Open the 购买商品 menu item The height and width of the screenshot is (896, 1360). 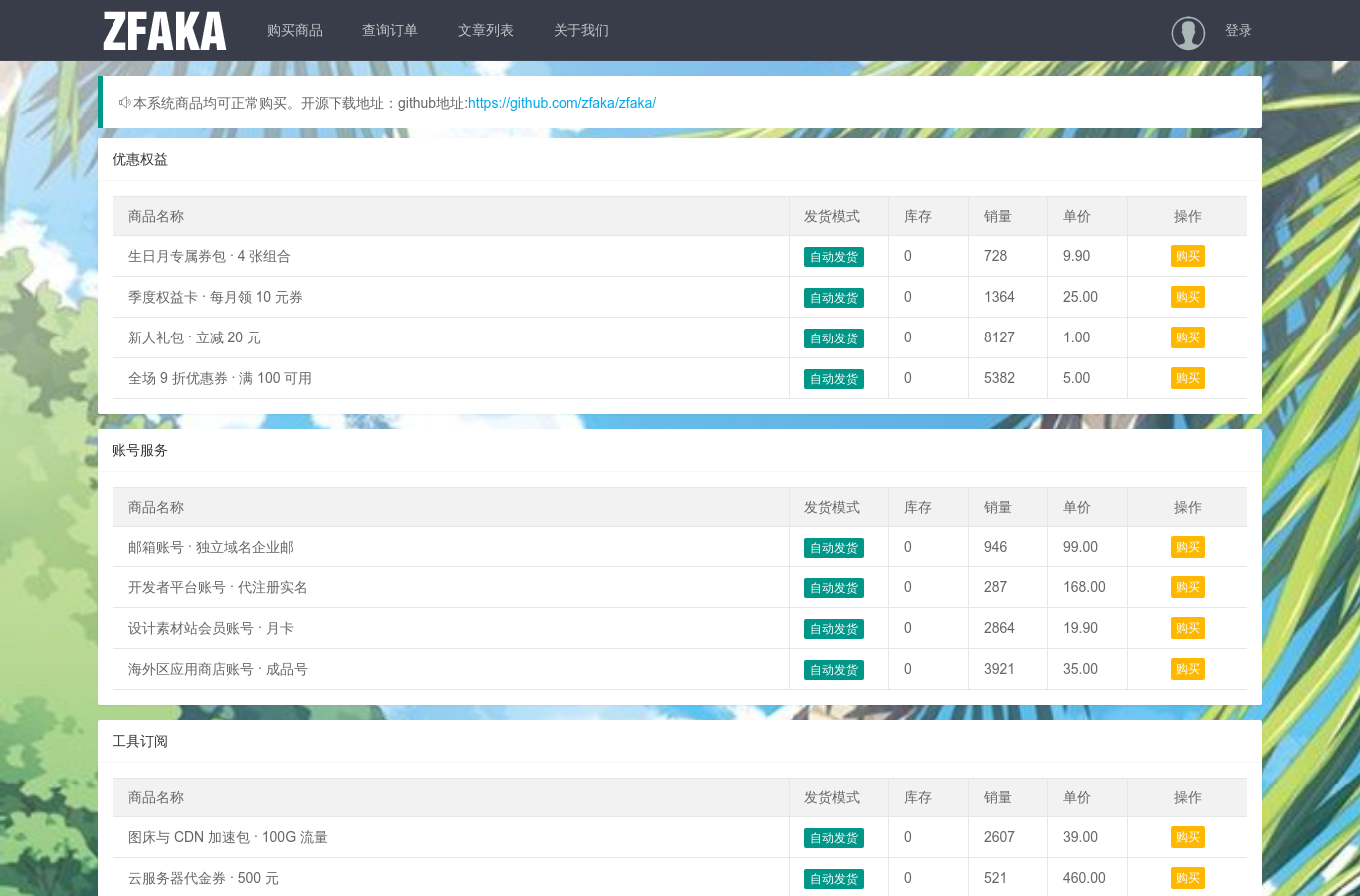pos(295,31)
